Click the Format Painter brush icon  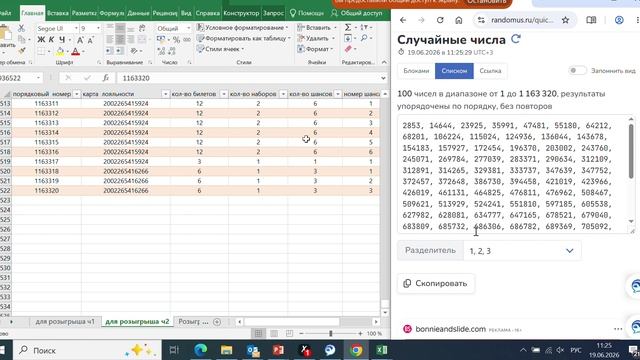(22, 51)
